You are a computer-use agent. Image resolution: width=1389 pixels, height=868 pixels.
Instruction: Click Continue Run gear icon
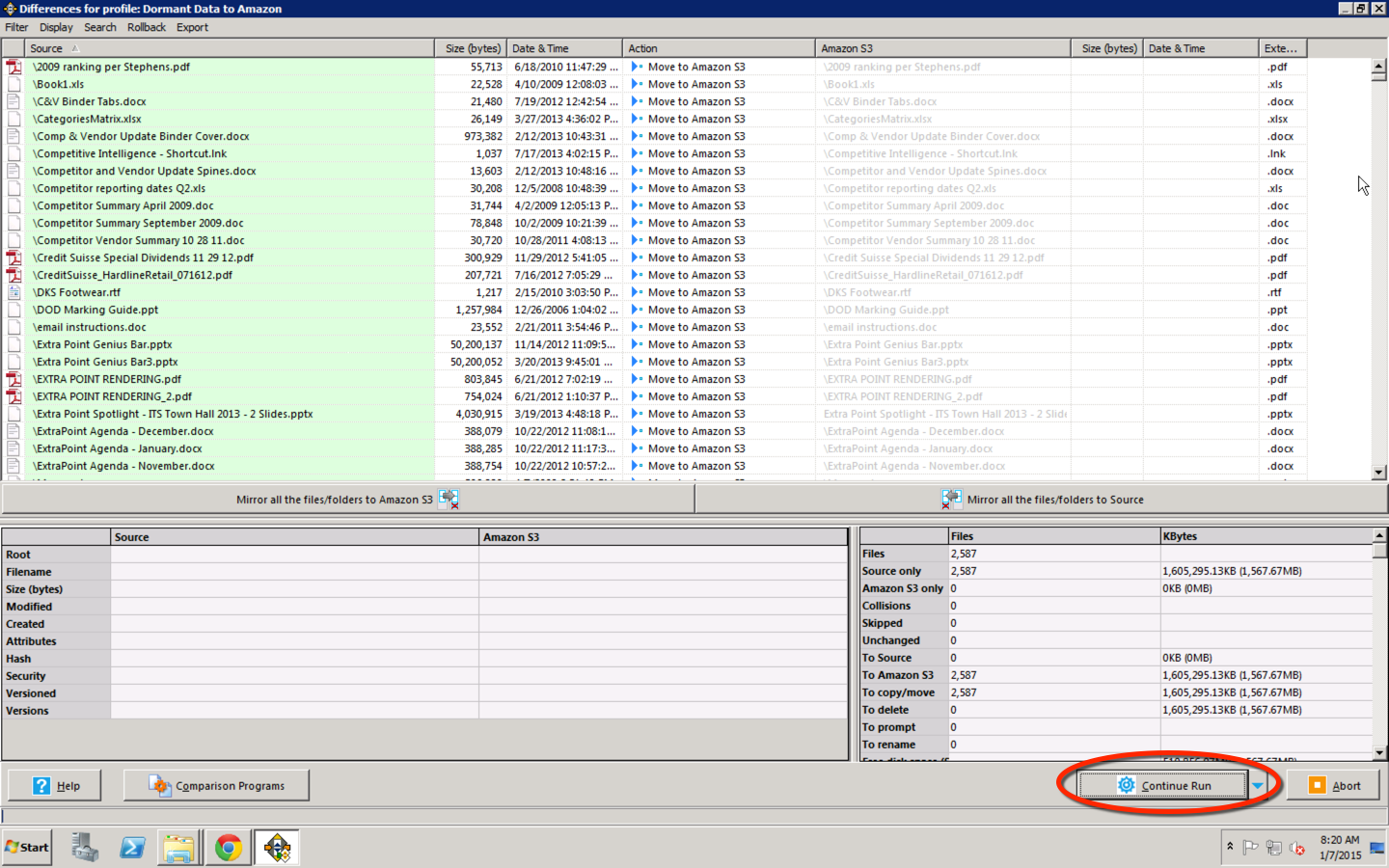[x=1126, y=785]
